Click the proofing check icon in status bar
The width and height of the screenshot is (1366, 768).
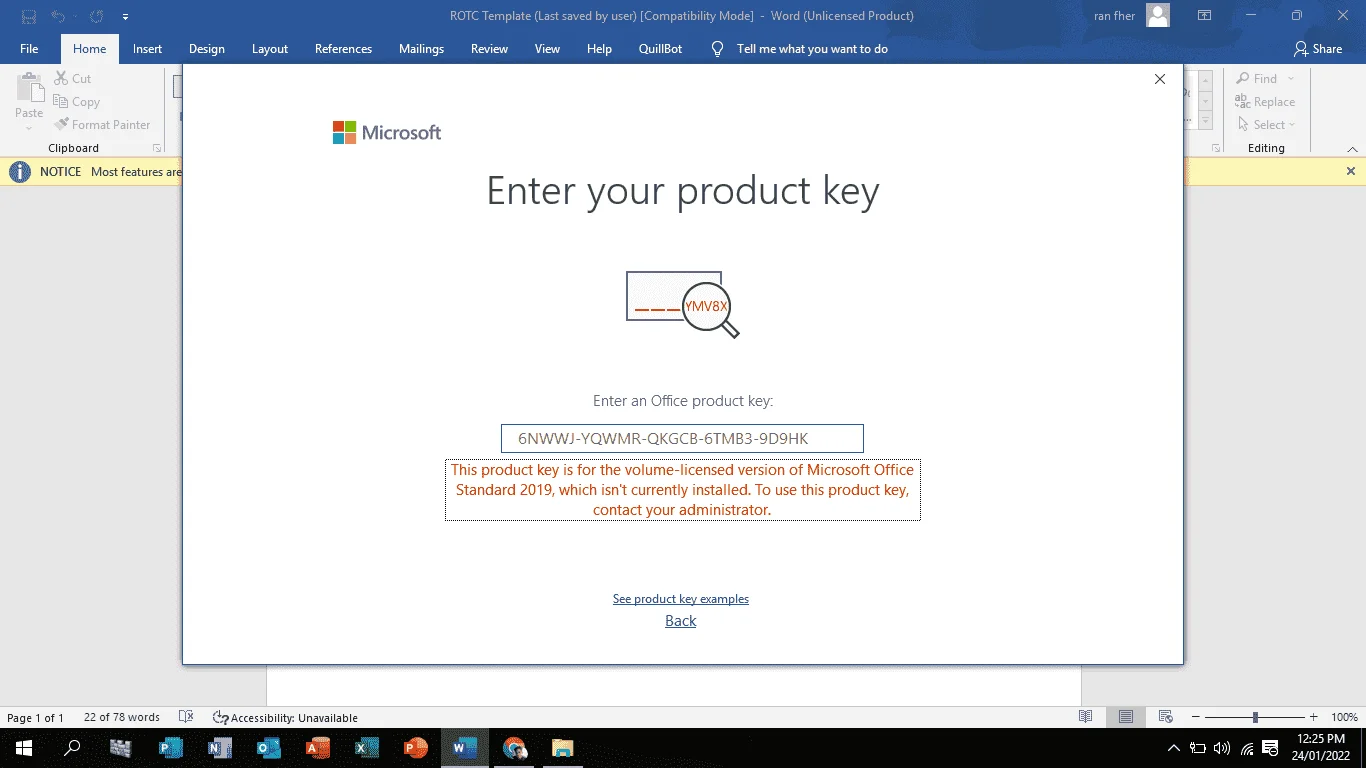point(185,717)
